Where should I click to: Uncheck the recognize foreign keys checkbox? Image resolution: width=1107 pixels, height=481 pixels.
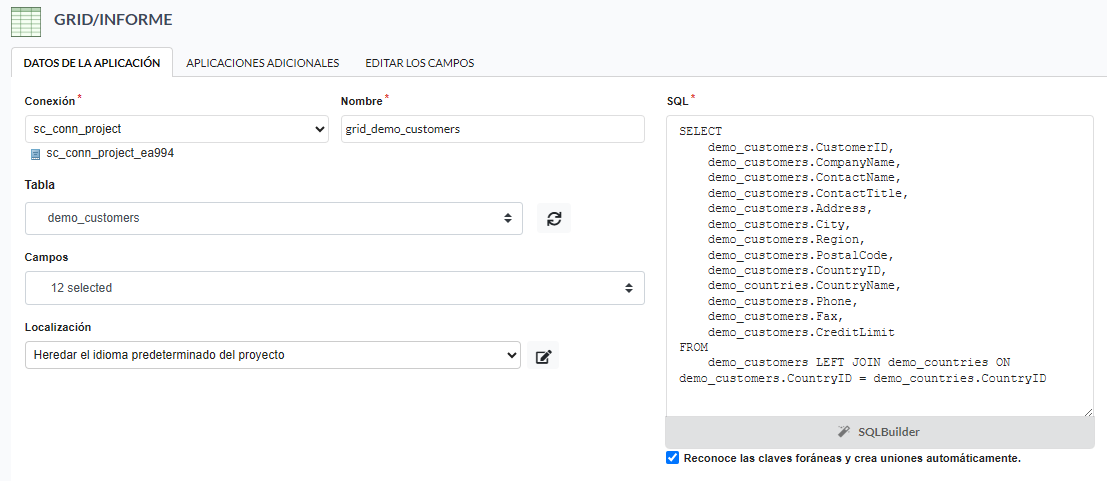tap(673, 458)
